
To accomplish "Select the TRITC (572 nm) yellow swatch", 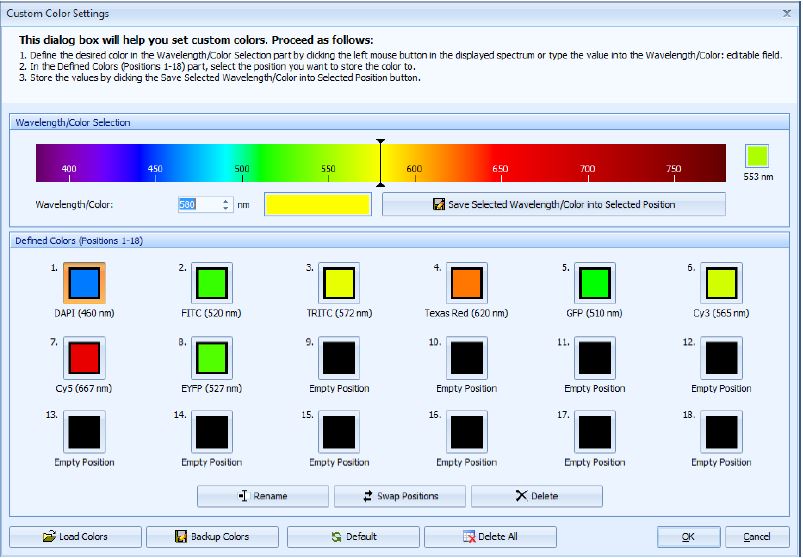I will (x=339, y=283).
